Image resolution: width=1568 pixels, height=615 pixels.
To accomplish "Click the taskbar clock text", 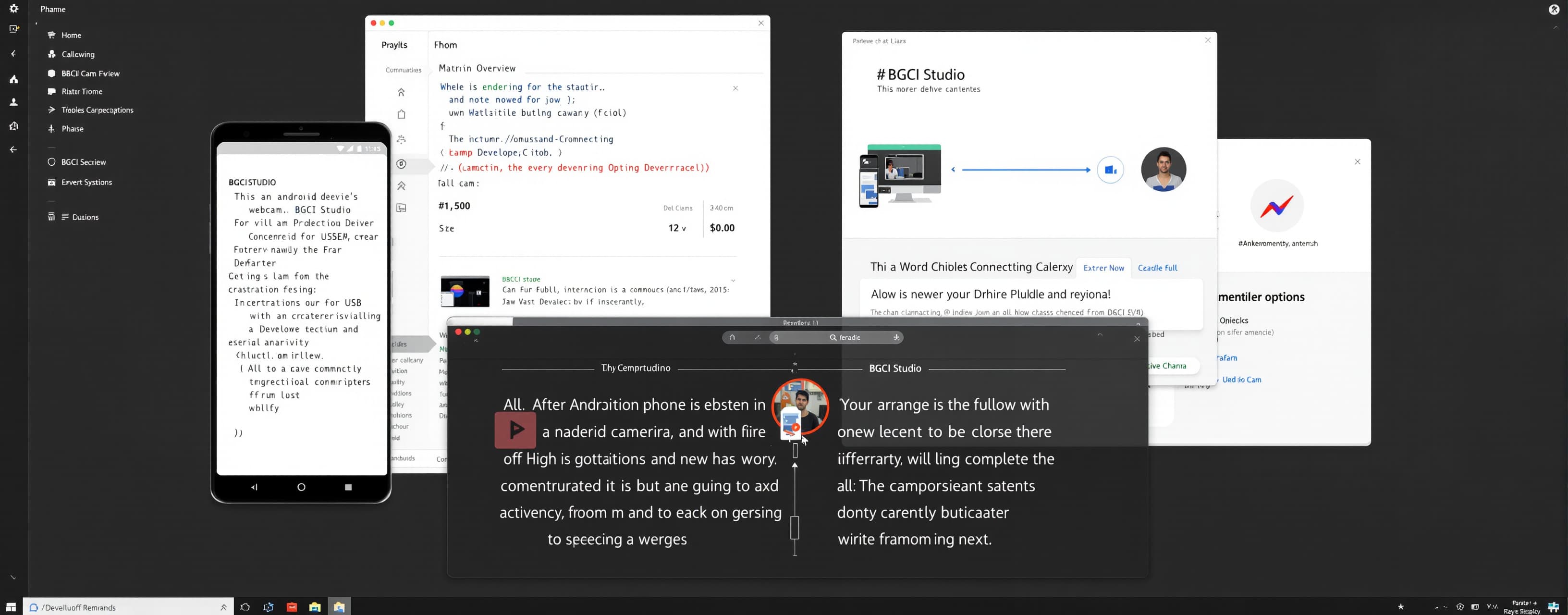I will [1522, 607].
